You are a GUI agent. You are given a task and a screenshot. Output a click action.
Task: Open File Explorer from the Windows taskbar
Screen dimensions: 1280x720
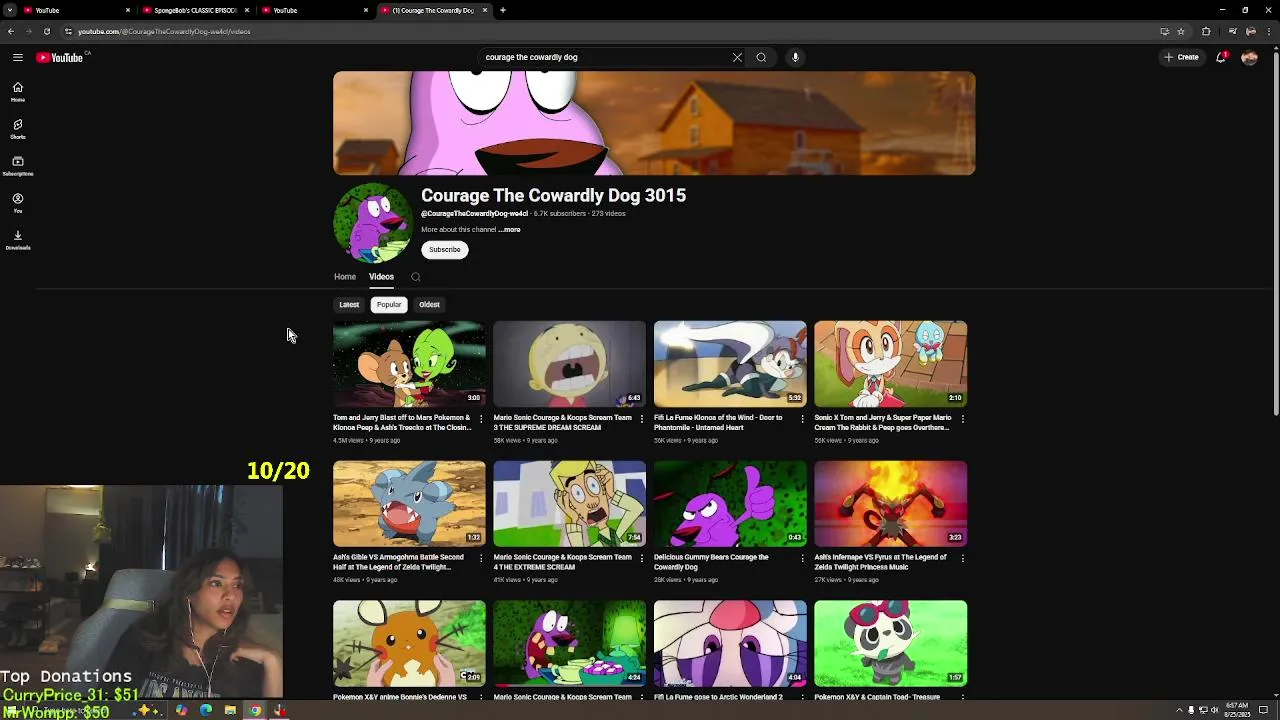[230, 711]
